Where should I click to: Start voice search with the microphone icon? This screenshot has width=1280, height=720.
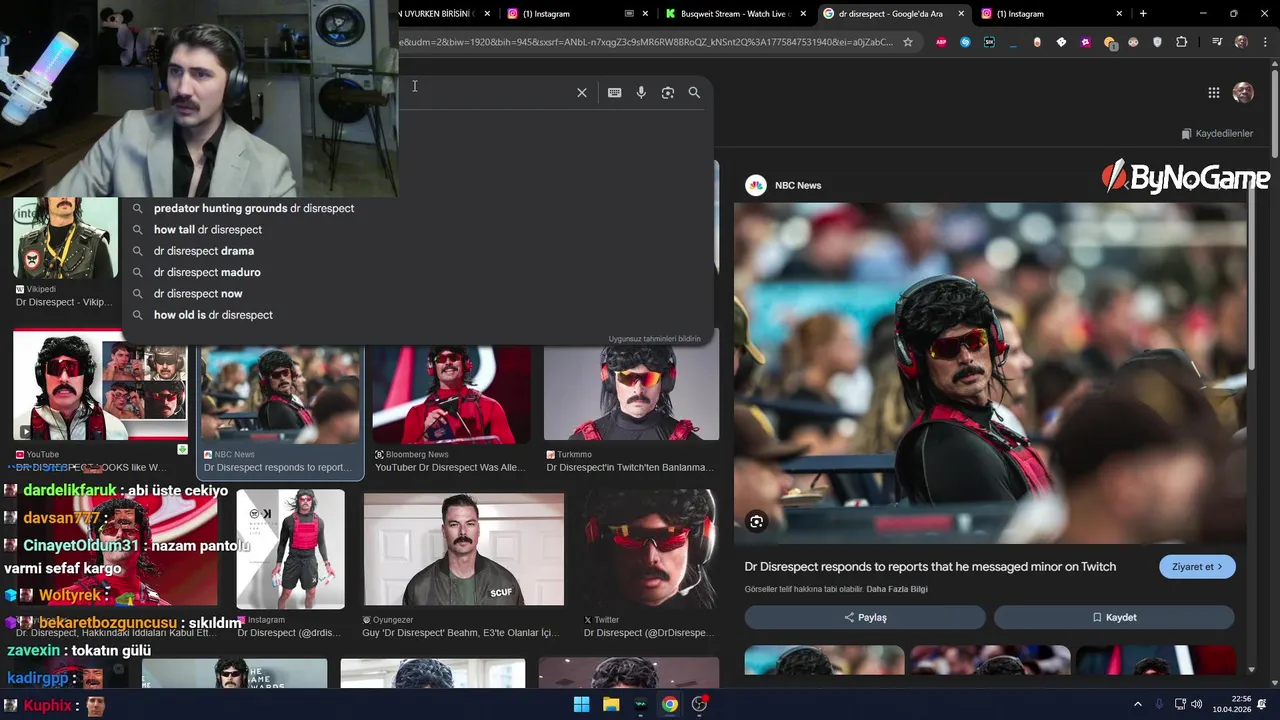[x=641, y=93]
